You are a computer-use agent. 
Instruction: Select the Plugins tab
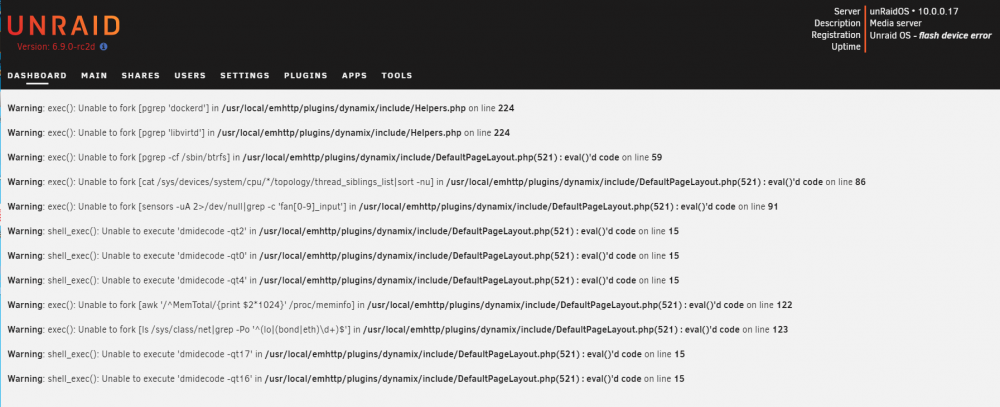(x=305, y=75)
